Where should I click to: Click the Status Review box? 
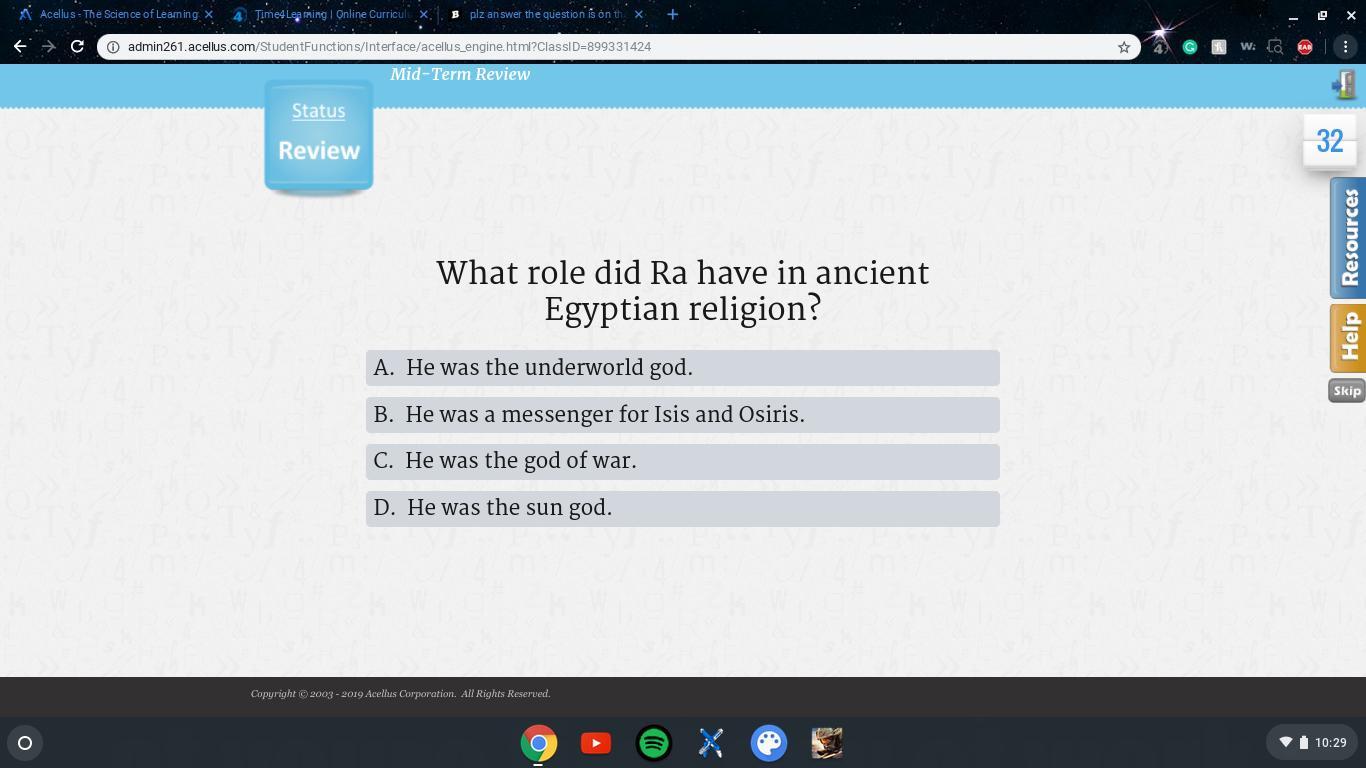(x=319, y=135)
